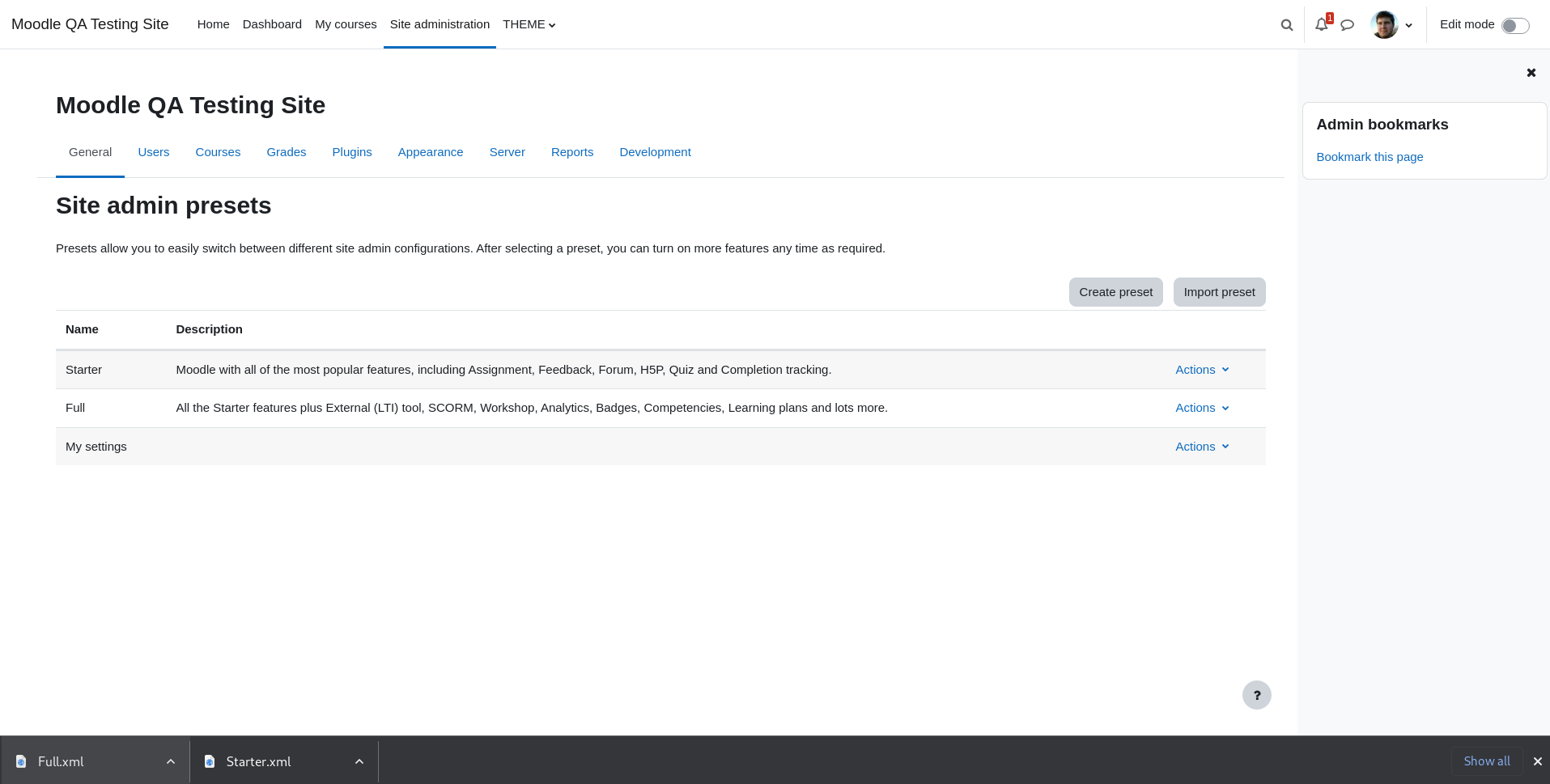Click the Starter preset description text
This screenshot has height=784, width=1550.
click(503, 370)
